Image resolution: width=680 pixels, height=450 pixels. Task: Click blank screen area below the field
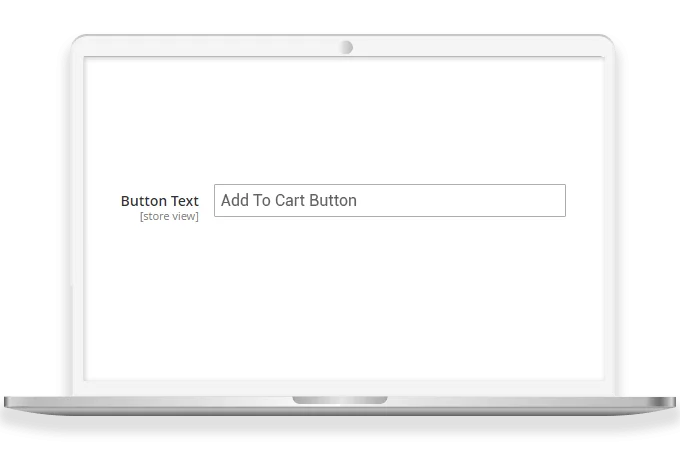(x=344, y=299)
